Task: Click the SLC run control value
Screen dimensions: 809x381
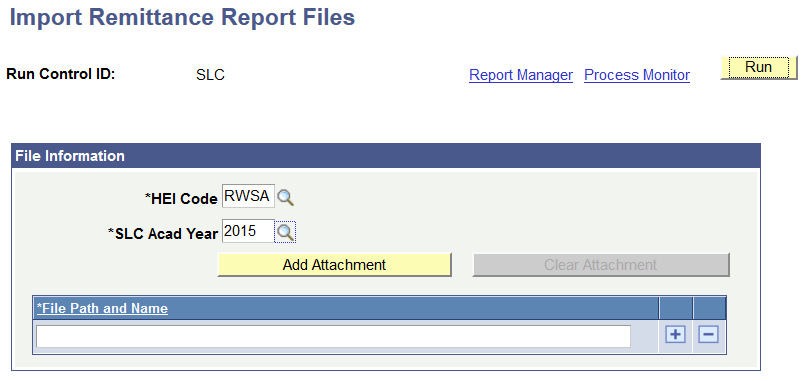Action: (x=211, y=75)
